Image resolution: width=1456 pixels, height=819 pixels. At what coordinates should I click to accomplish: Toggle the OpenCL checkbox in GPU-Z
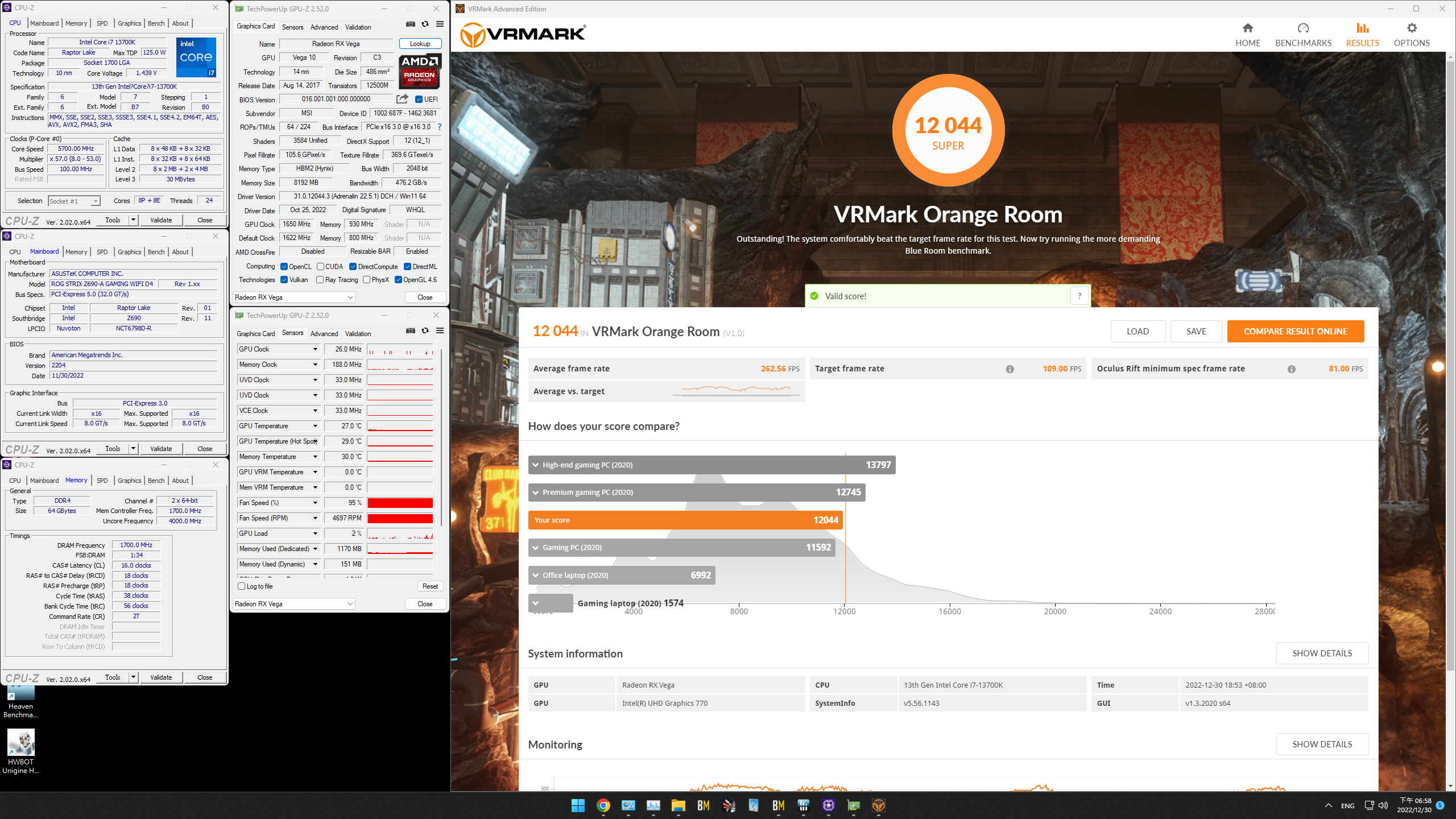click(x=284, y=267)
